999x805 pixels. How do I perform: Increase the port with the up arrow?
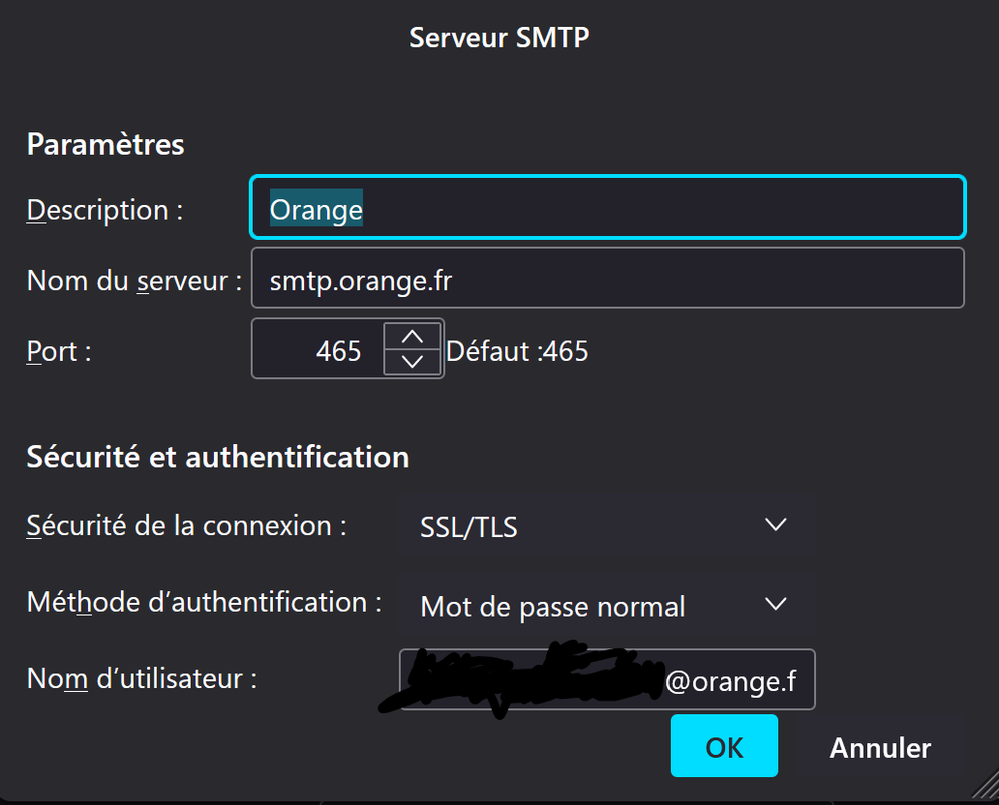pyautogui.click(x=412, y=336)
